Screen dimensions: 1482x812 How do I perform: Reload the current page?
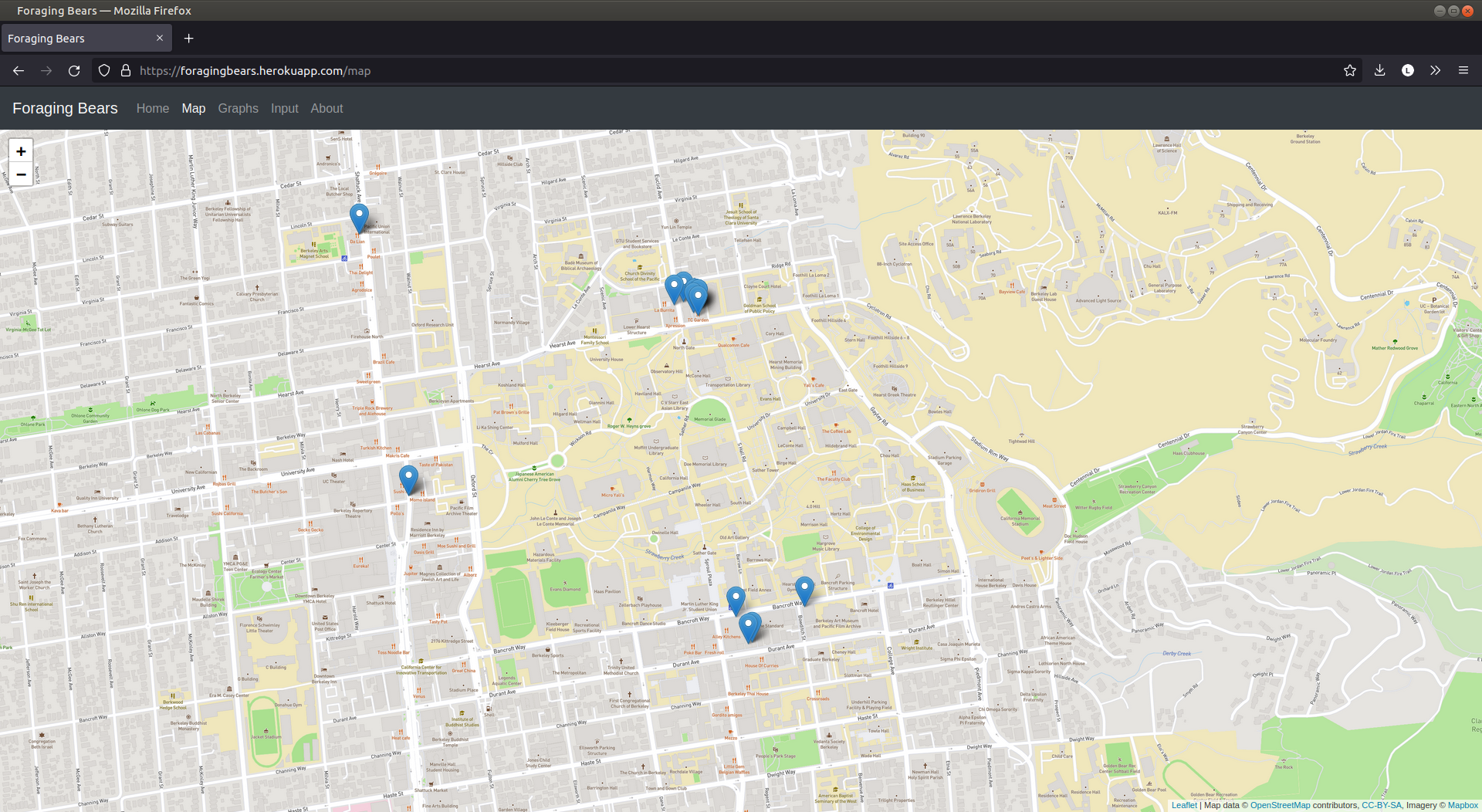pos(74,70)
